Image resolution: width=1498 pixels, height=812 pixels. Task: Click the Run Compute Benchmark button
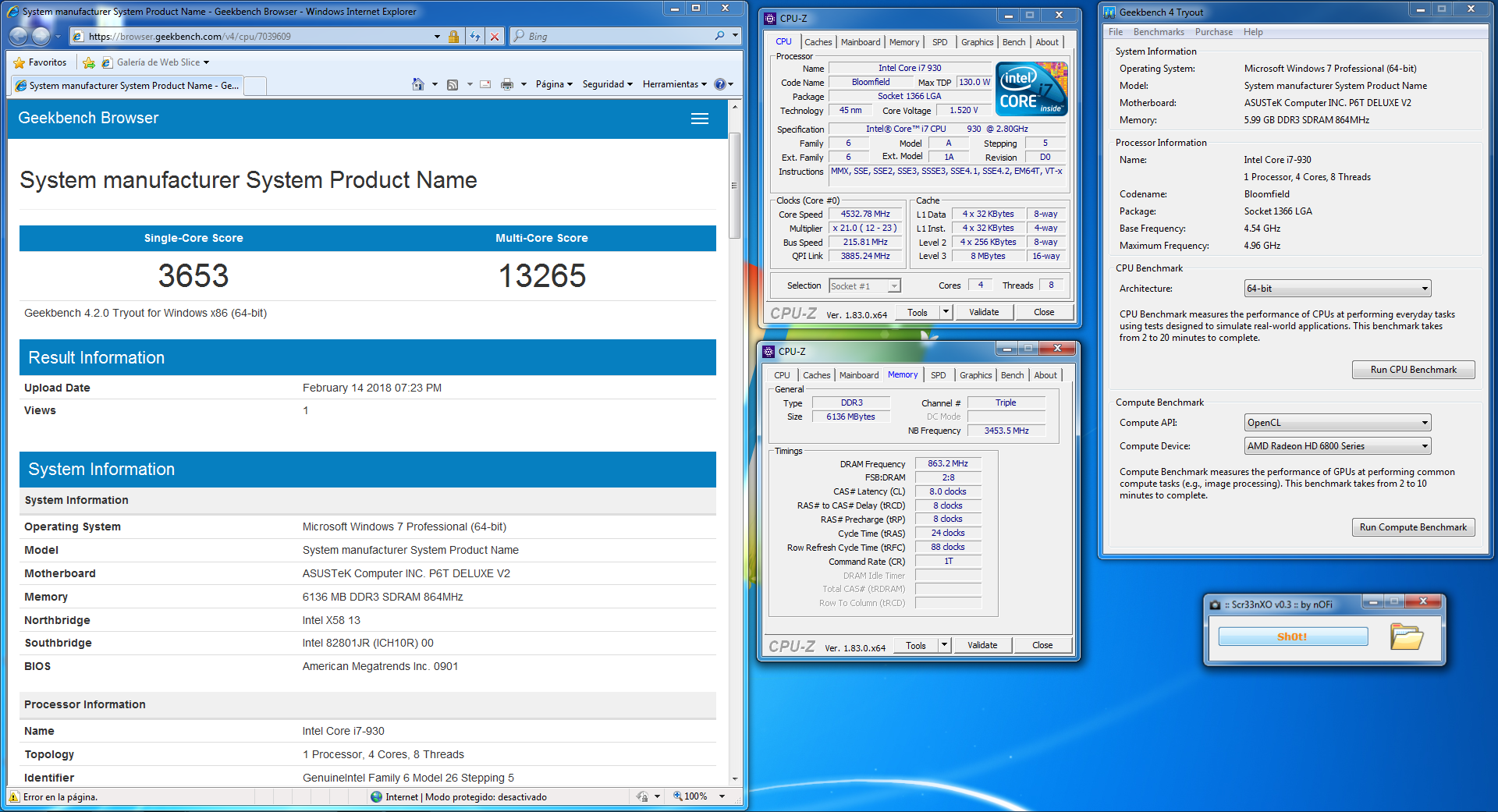click(1413, 527)
